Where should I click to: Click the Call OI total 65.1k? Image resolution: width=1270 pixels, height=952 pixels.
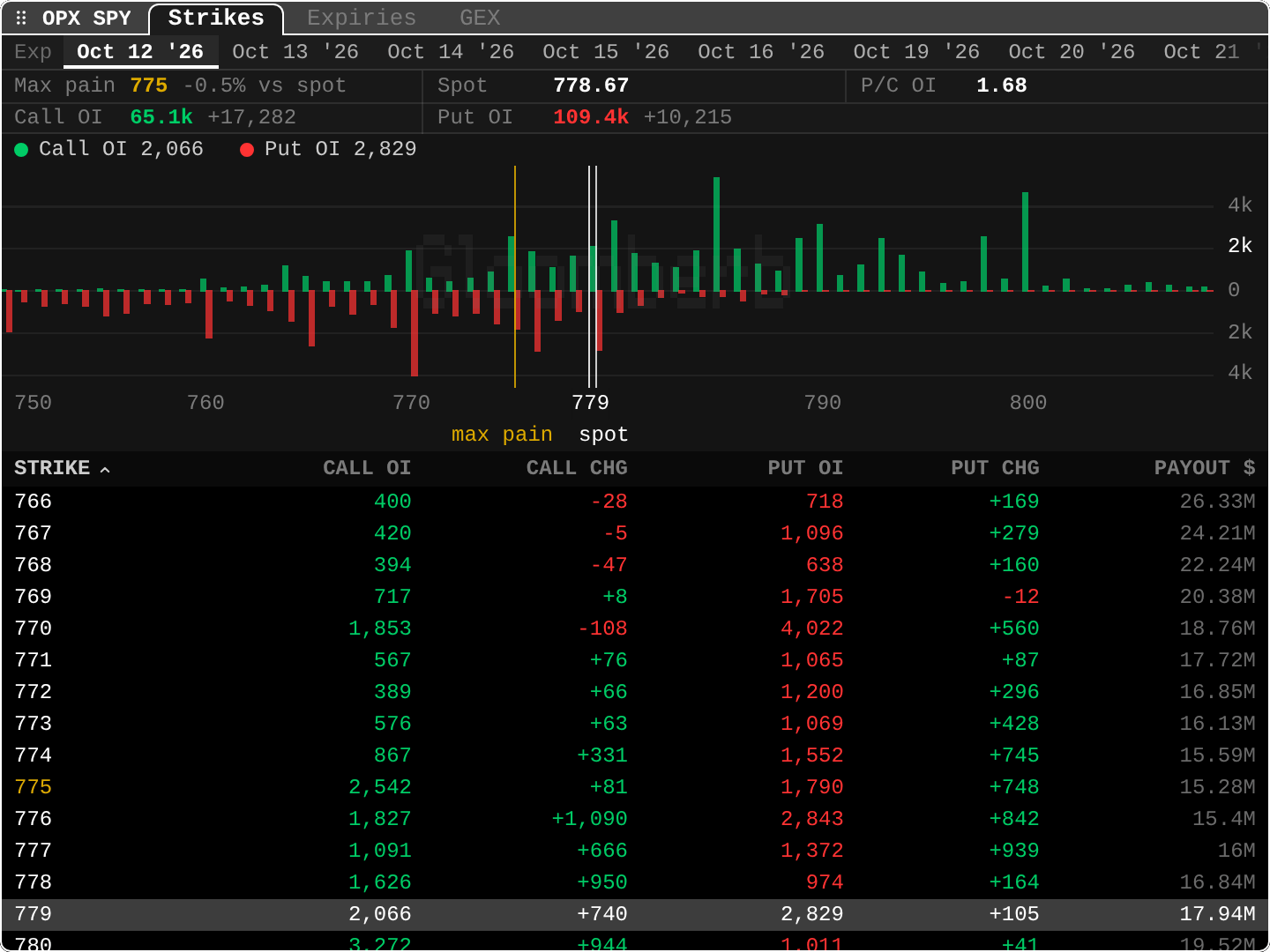coord(161,117)
